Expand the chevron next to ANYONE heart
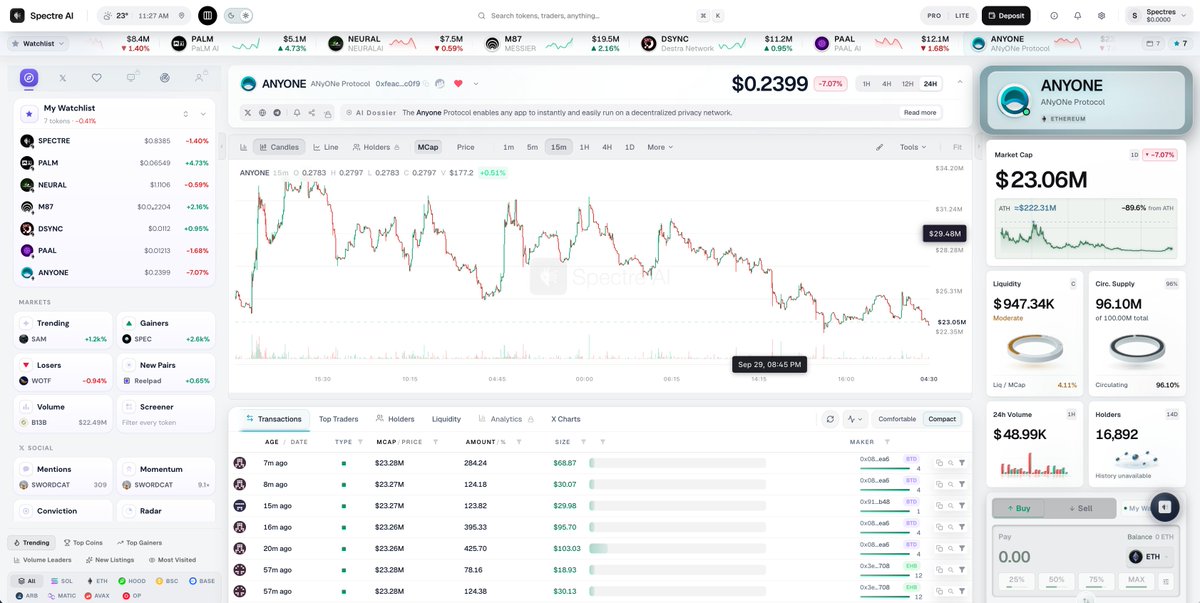The height and width of the screenshot is (603, 1200). [475, 84]
